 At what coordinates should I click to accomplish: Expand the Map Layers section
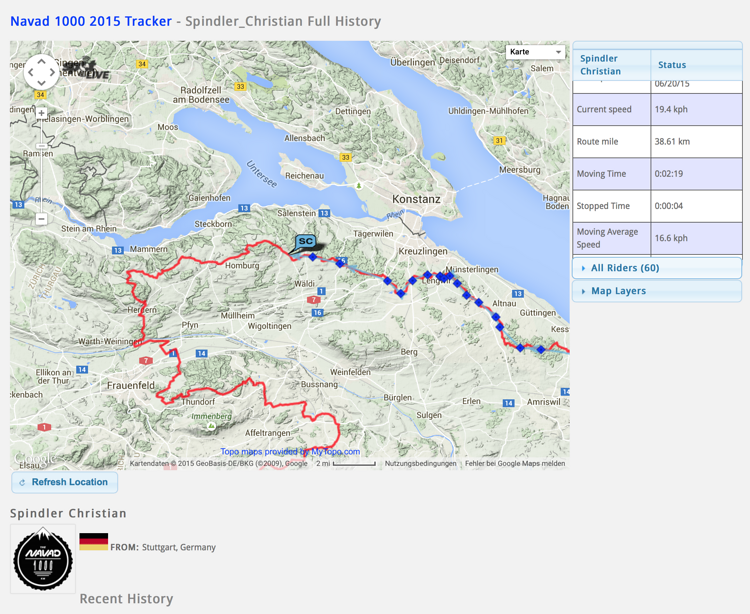click(657, 291)
